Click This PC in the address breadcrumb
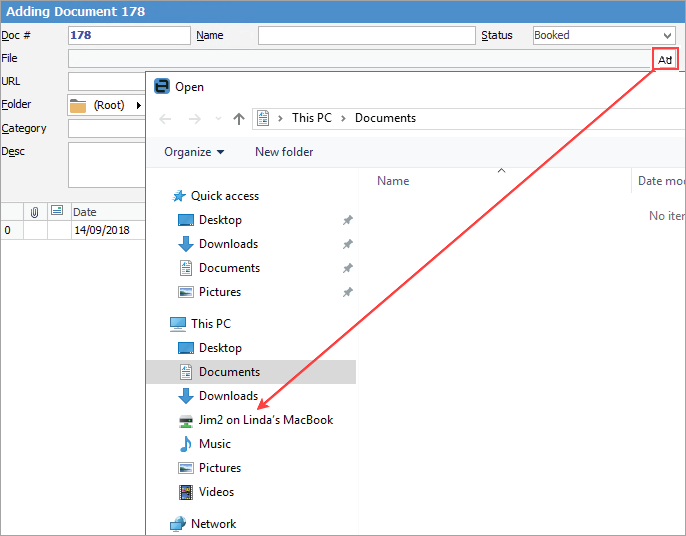The width and height of the screenshot is (686, 536). tap(312, 118)
